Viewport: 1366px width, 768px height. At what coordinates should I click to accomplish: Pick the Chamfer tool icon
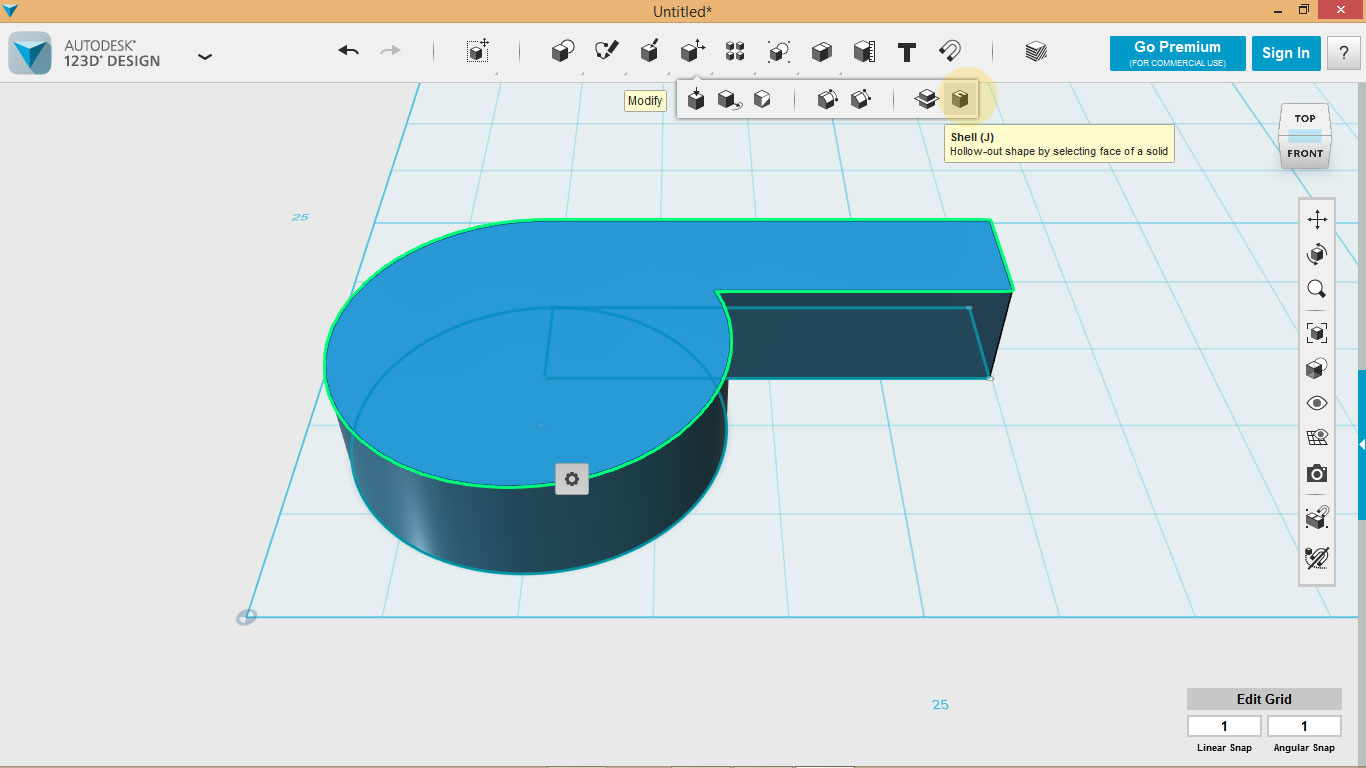[860, 99]
